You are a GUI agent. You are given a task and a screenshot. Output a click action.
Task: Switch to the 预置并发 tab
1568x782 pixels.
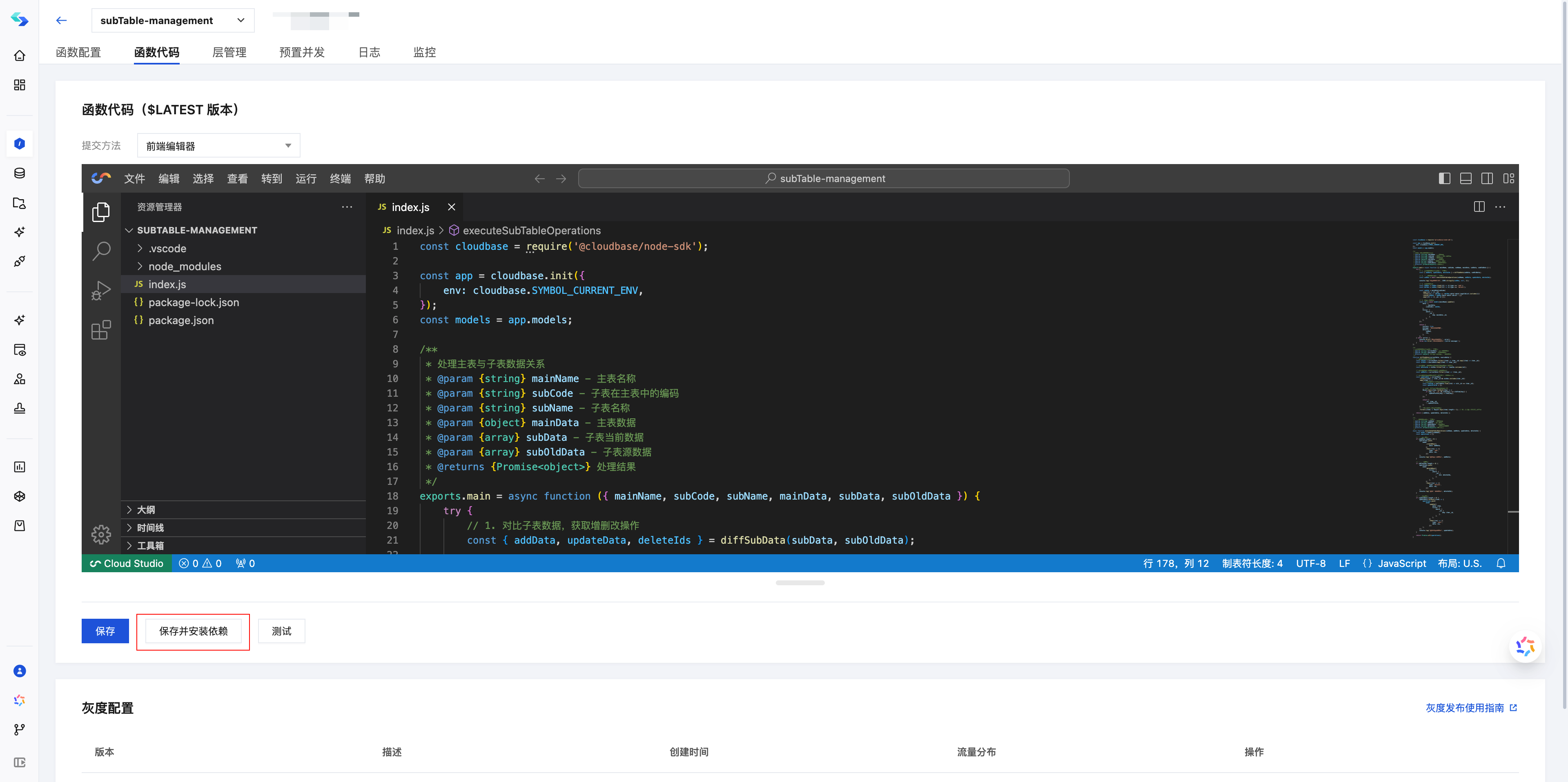tap(302, 52)
